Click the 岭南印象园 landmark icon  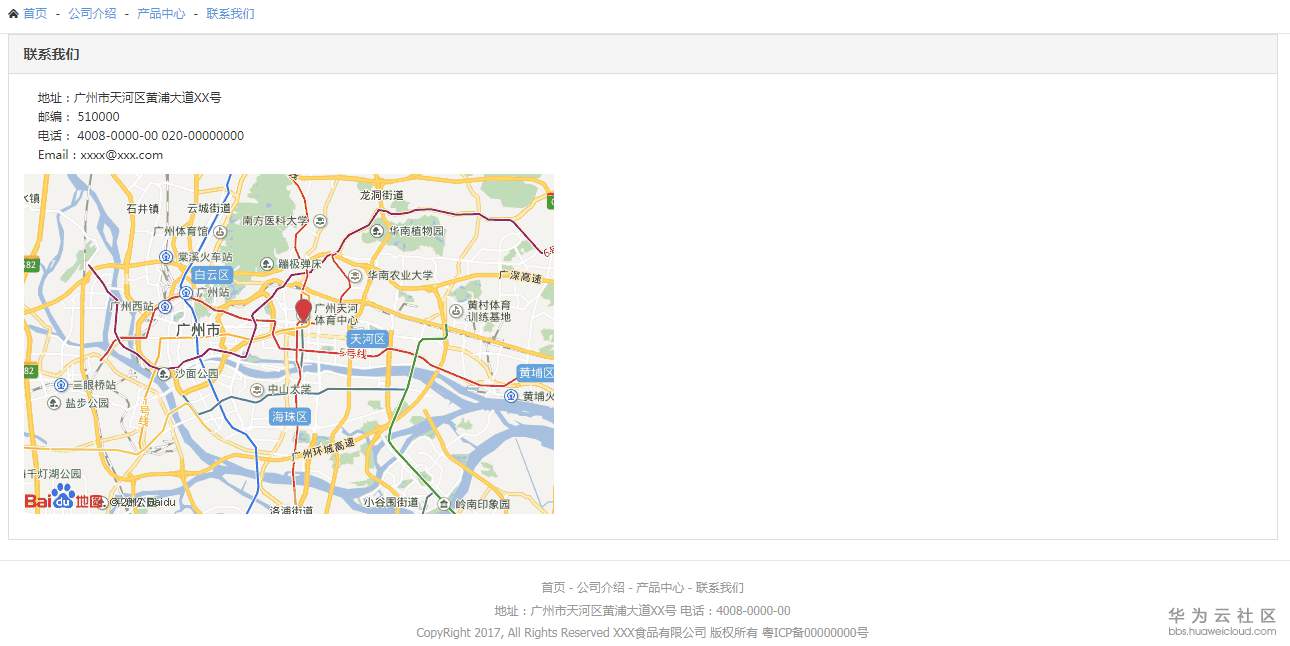(x=444, y=504)
